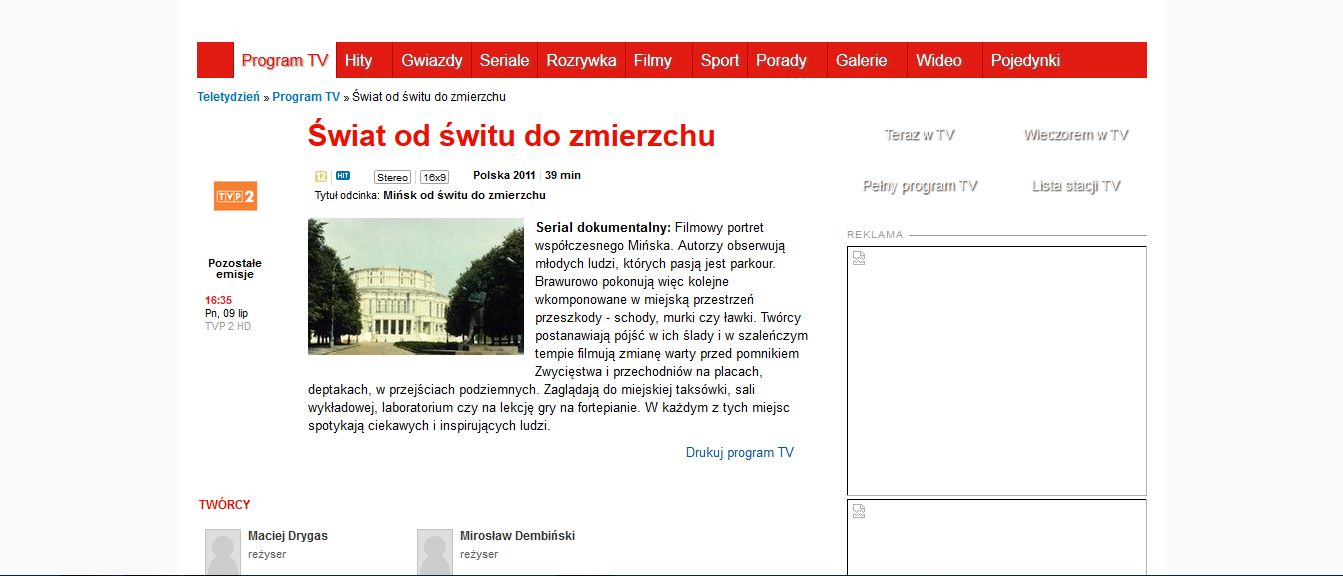Click the Polska 2011 text

504,175
